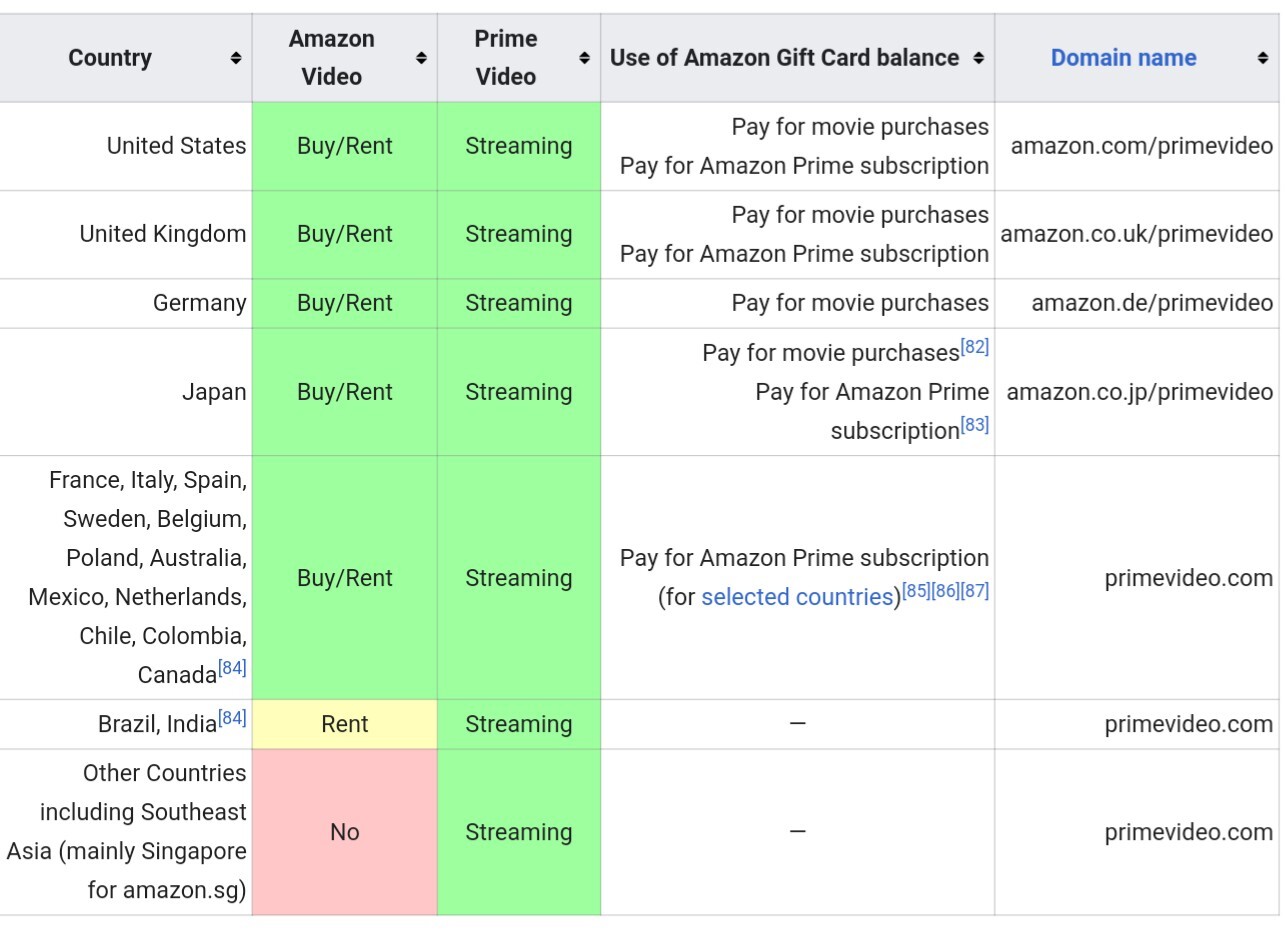Click Streaming in United States row
This screenshot has height=934, width=1286.
point(519,146)
